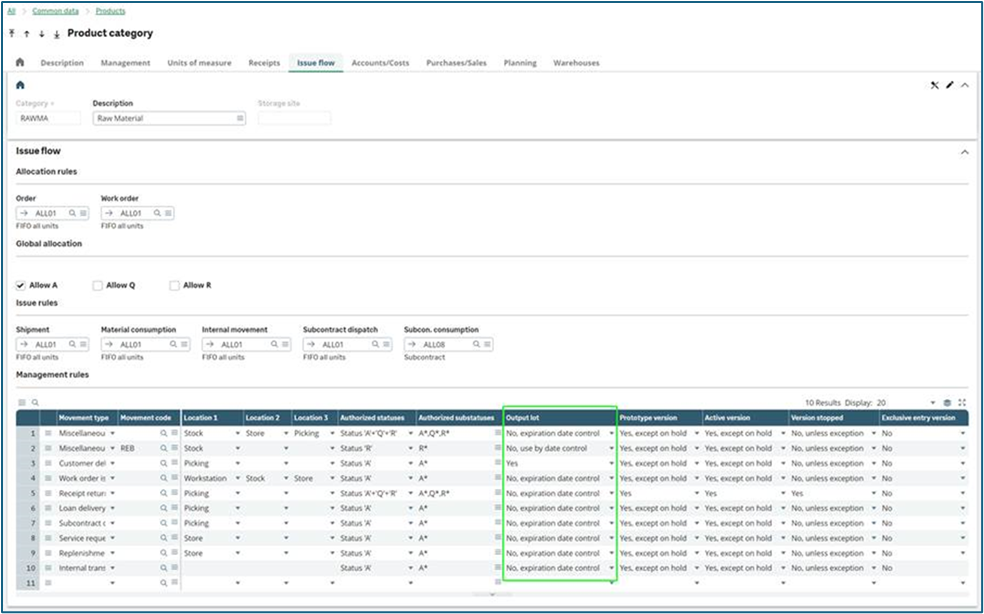Open the Warehouses tab

tap(576, 63)
